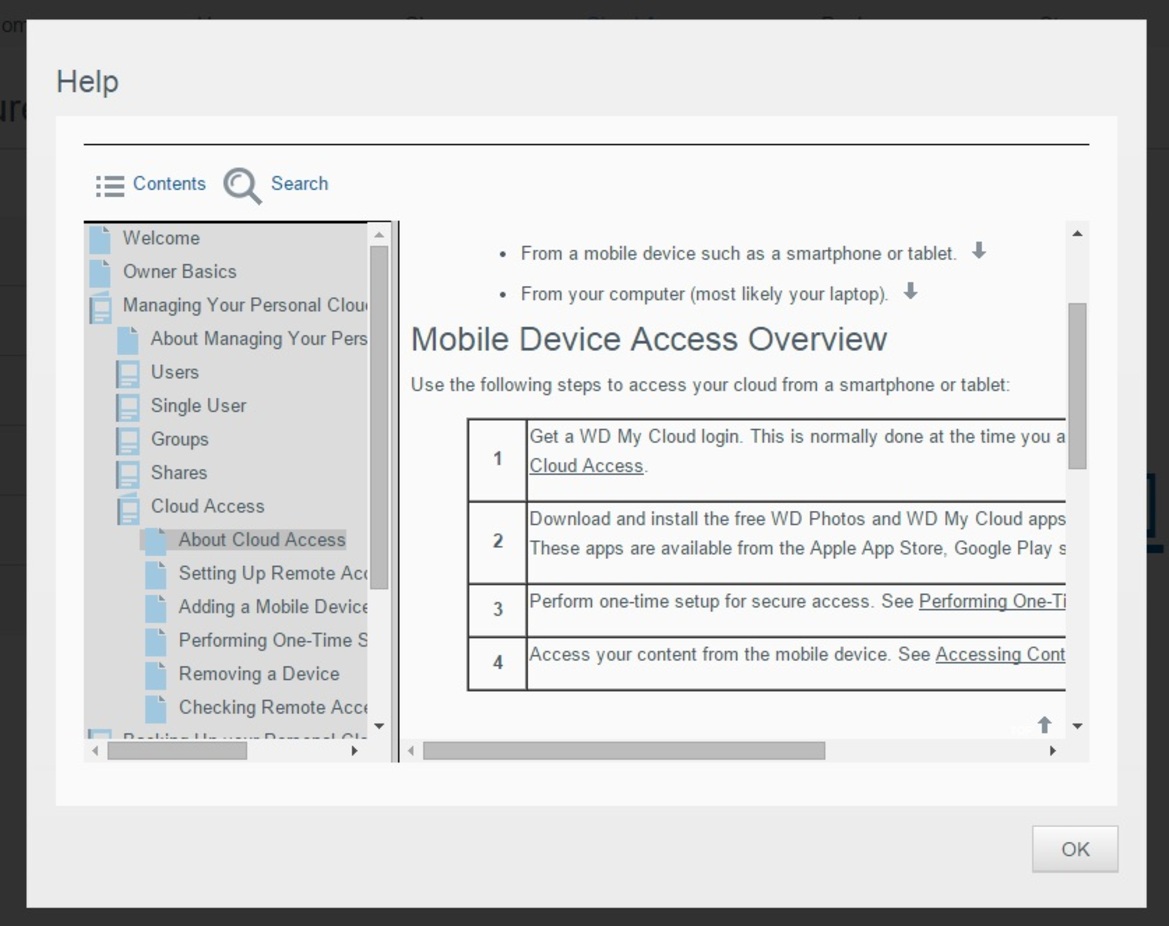Screen dimensions: 1169x926
Task: Click contents tree vertical scrollbar thumb
Action: point(379,417)
